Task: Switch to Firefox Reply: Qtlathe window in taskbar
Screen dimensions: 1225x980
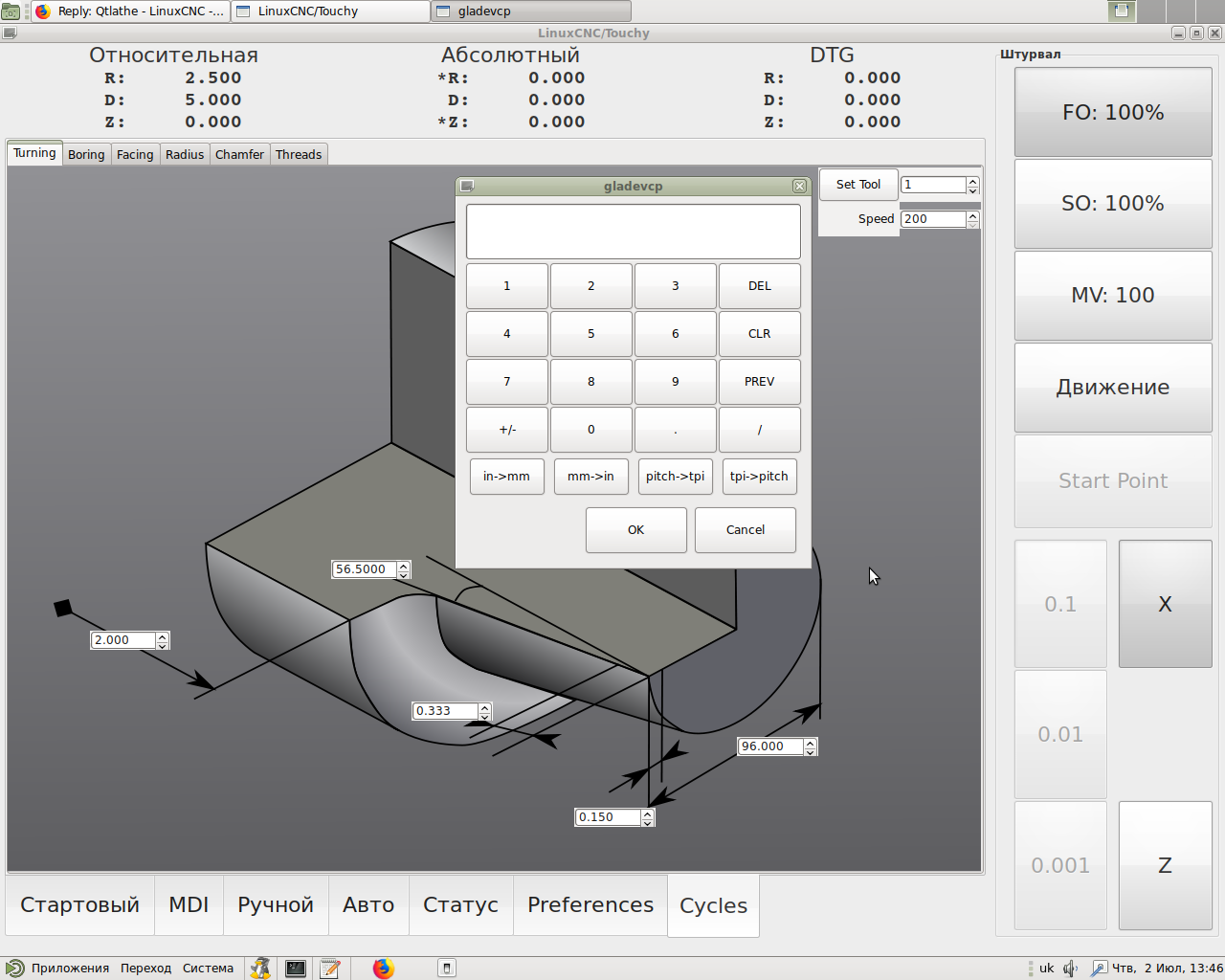Action: (131, 11)
